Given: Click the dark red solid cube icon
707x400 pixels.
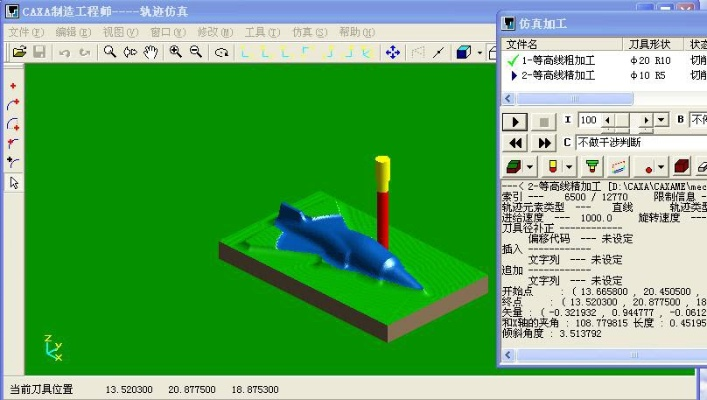Looking at the screenshot, I should click(681, 167).
